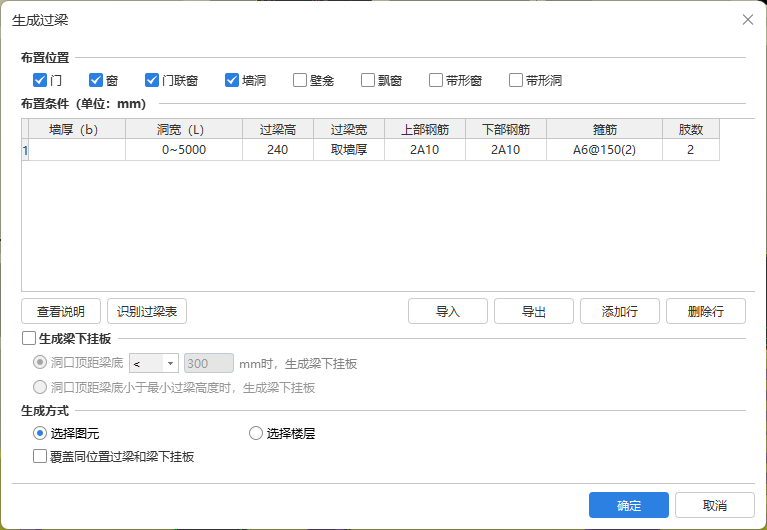Image resolution: width=767 pixels, height=530 pixels.
Task: Uncheck the 墙洞 checkbox
Action: [x=232, y=80]
